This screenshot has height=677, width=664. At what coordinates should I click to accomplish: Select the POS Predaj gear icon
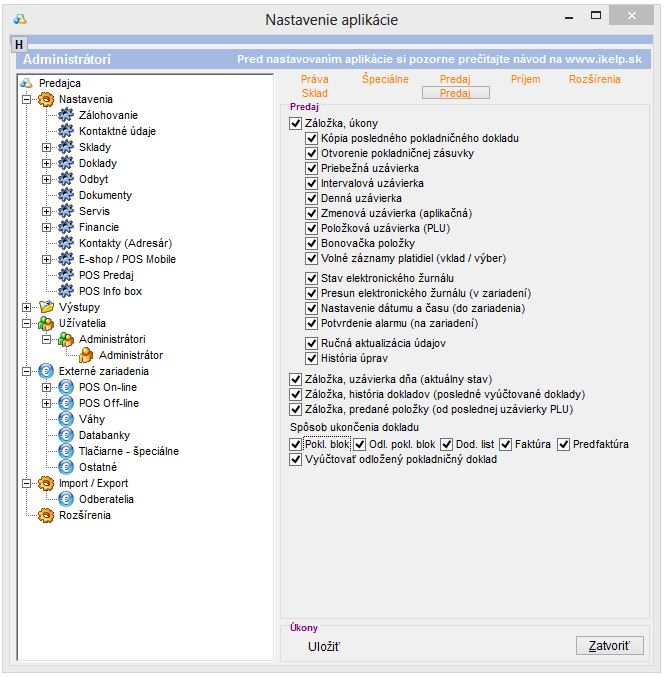pos(67,275)
